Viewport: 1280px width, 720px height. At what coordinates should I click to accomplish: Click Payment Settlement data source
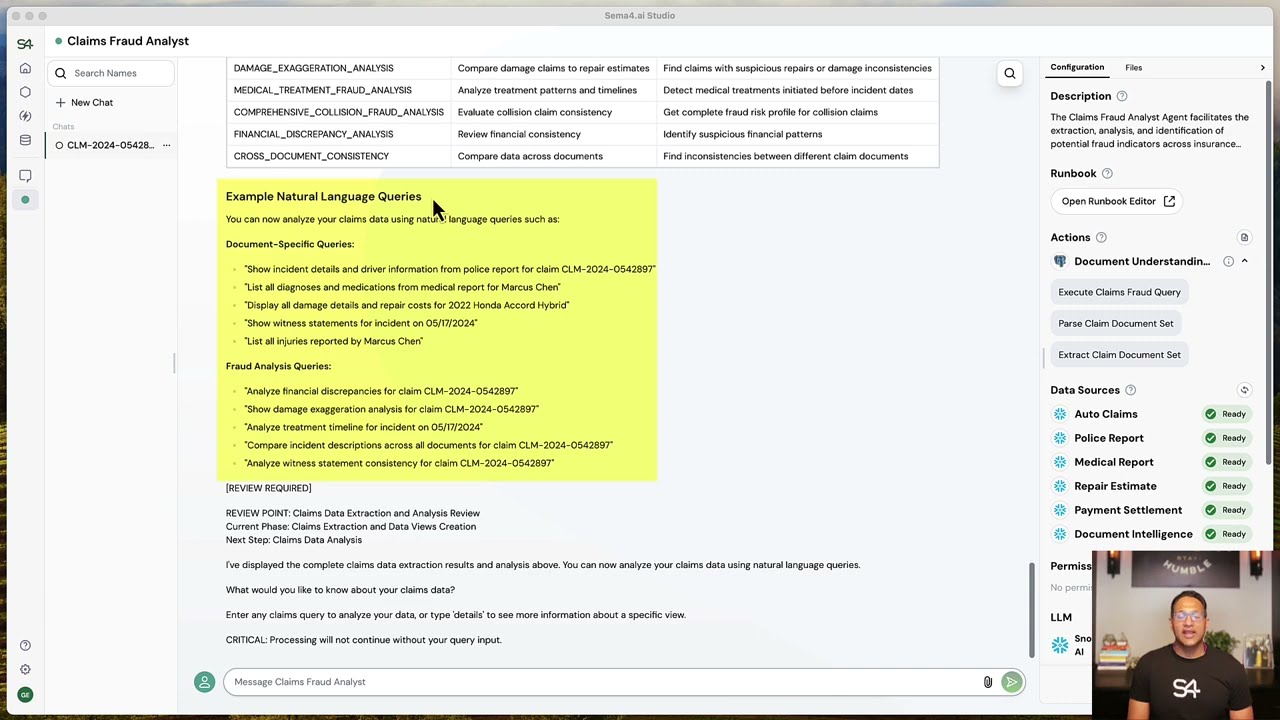pyautogui.click(x=1127, y=510)
